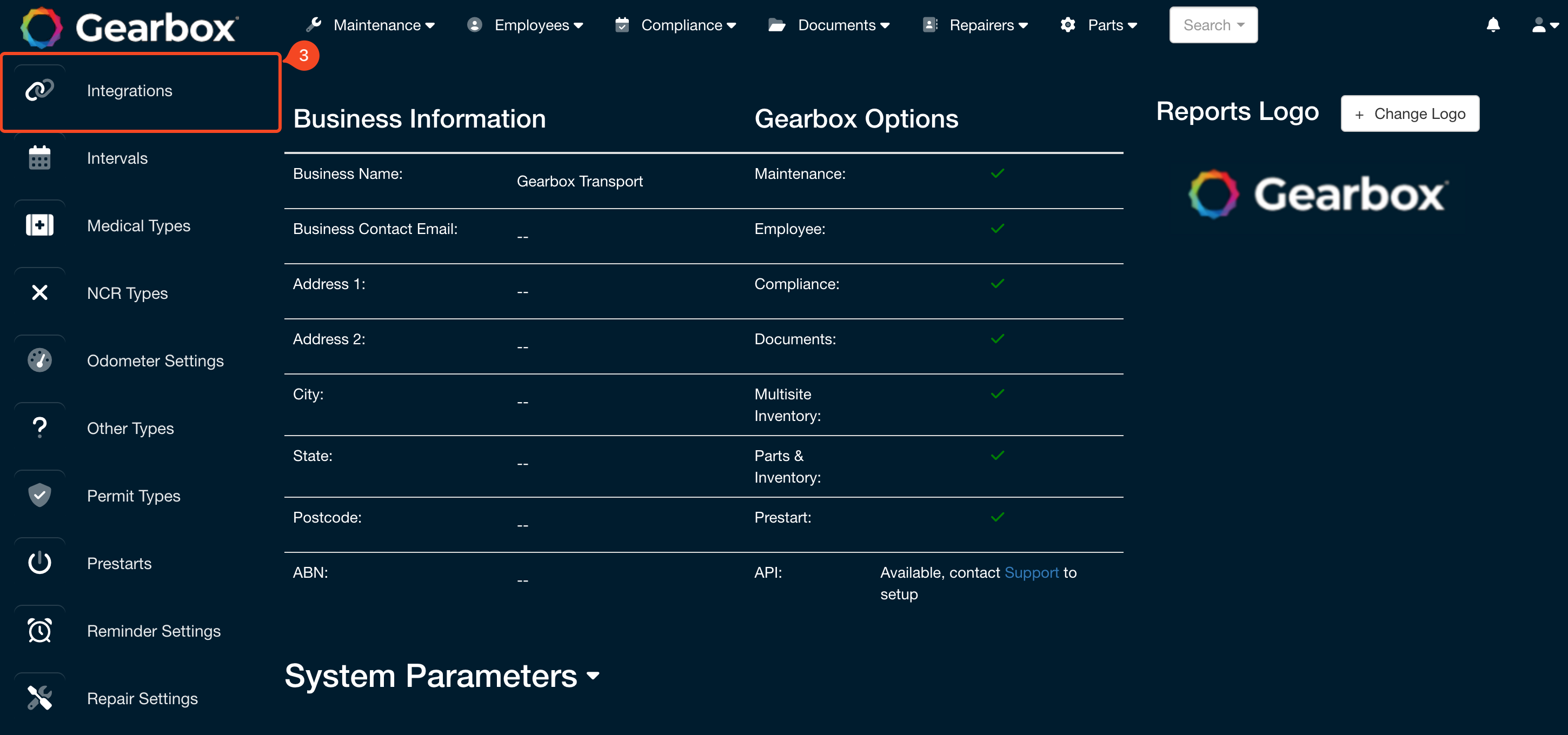This screenshot has height=735, width=1568.
Task: Open the Parts dropdown menu
Action: tap(1112, 25)
